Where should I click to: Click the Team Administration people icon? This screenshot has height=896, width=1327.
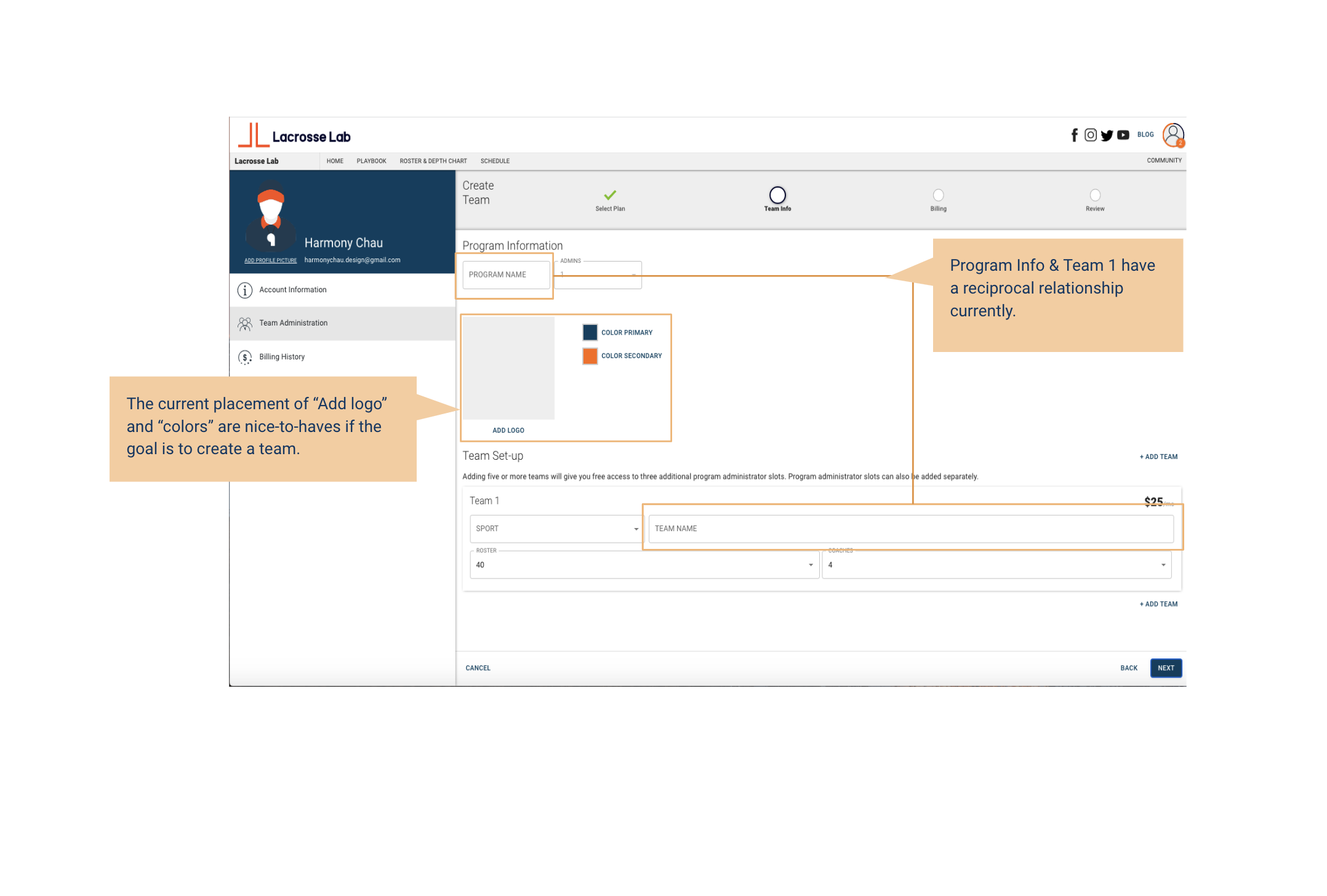[245, 324]
